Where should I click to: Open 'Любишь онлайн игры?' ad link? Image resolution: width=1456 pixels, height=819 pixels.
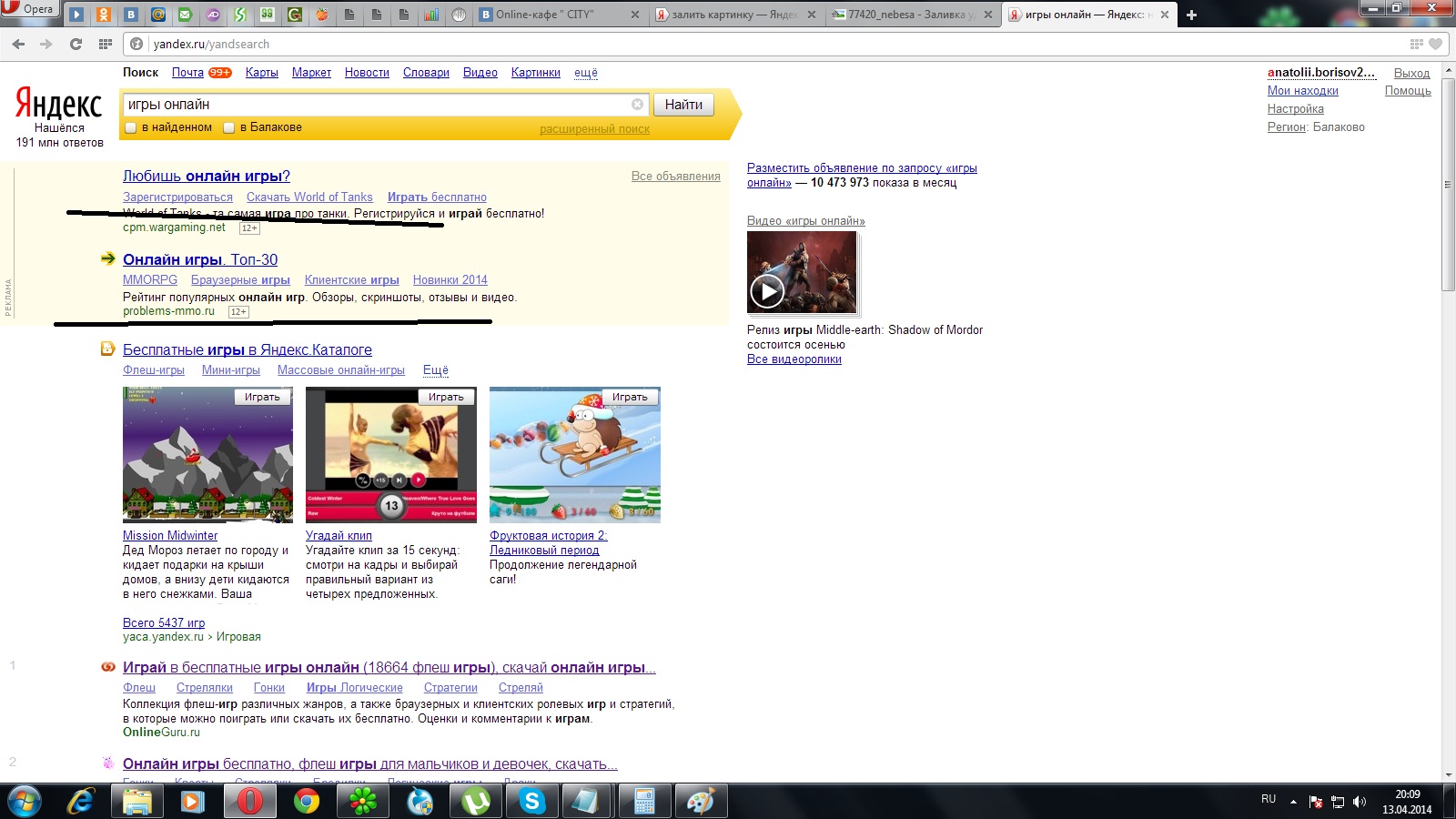207,177
